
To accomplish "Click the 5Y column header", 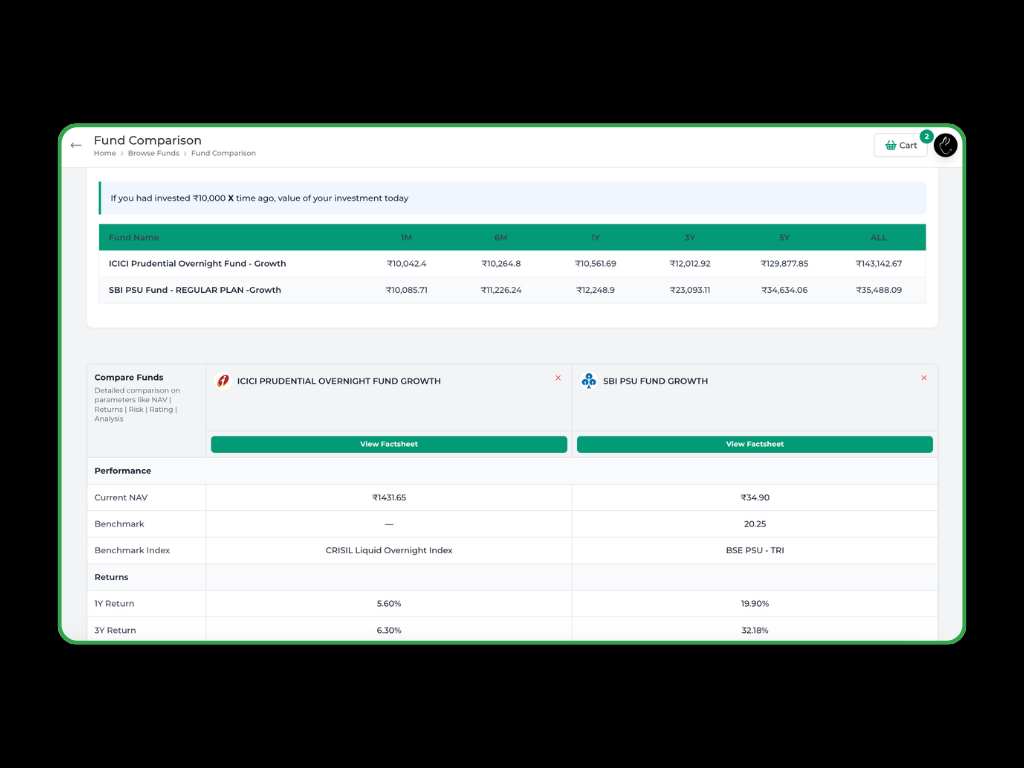I will point(784,238).
